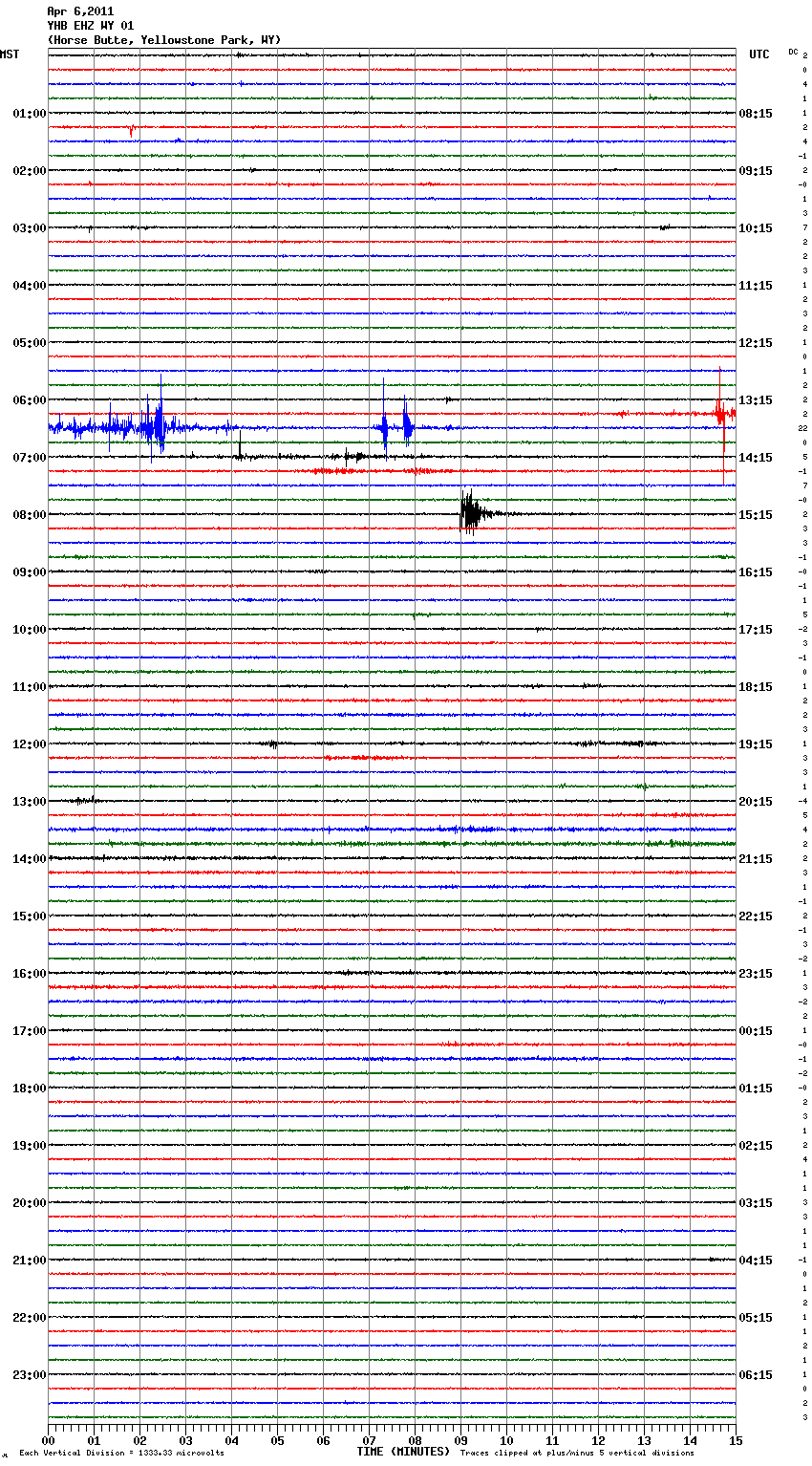Click the large black seismic event near 08:00
812x1466 pixels.
(x=475, y=513)
